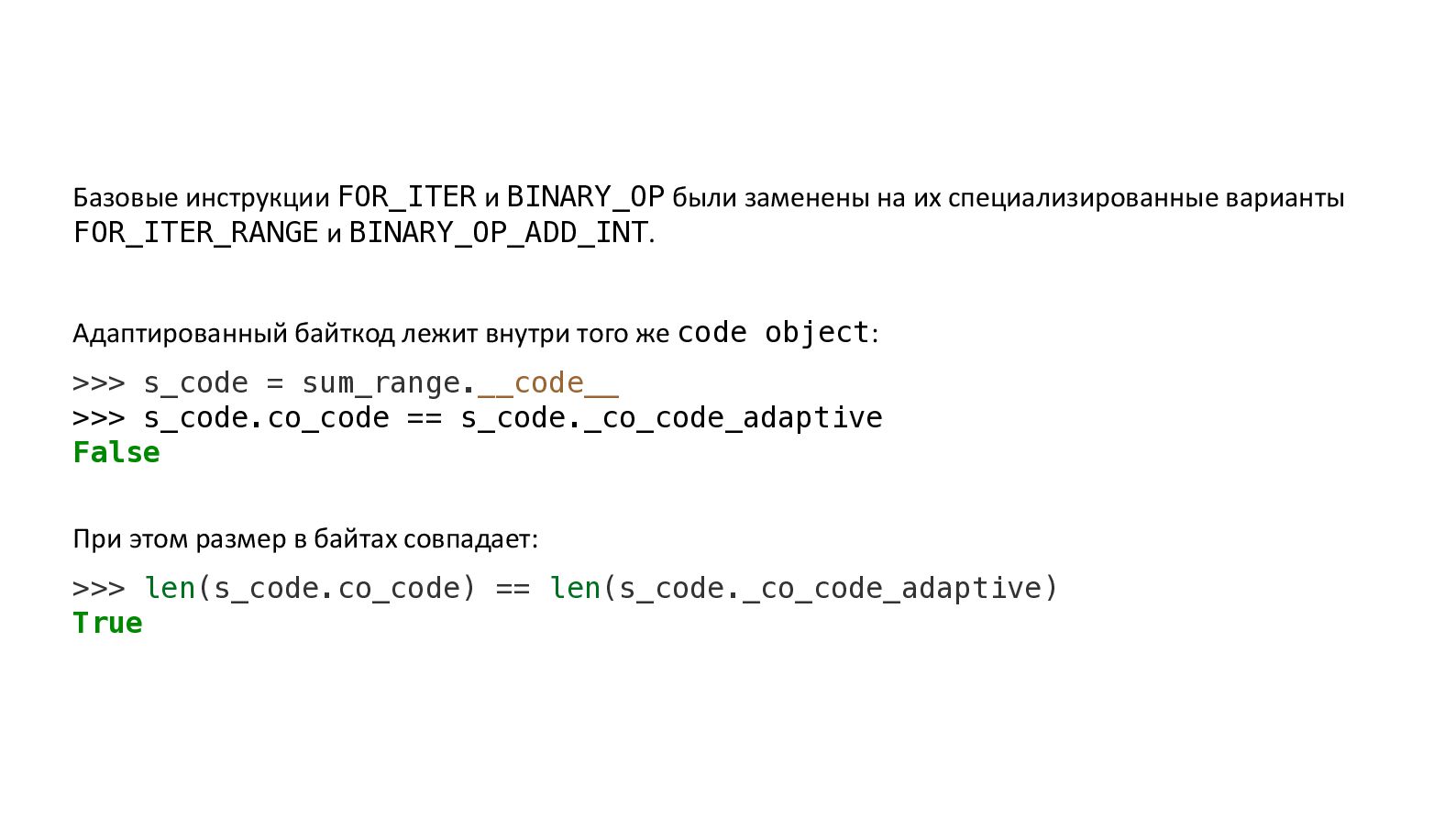Click s_code._co_code_adaptive in comparison line
The width and height of the screenshot is (1456, 819).
point(671,418)
